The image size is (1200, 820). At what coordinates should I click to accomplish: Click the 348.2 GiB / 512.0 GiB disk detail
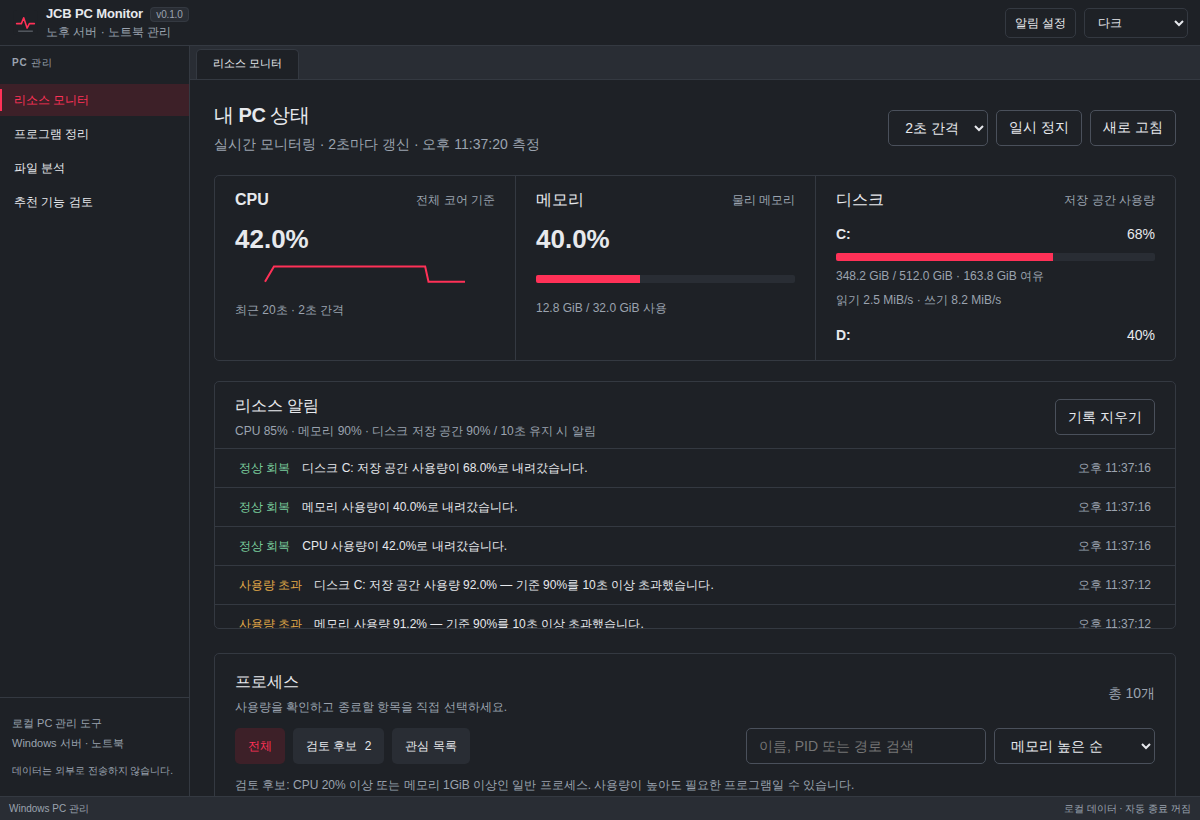point(940,276)
